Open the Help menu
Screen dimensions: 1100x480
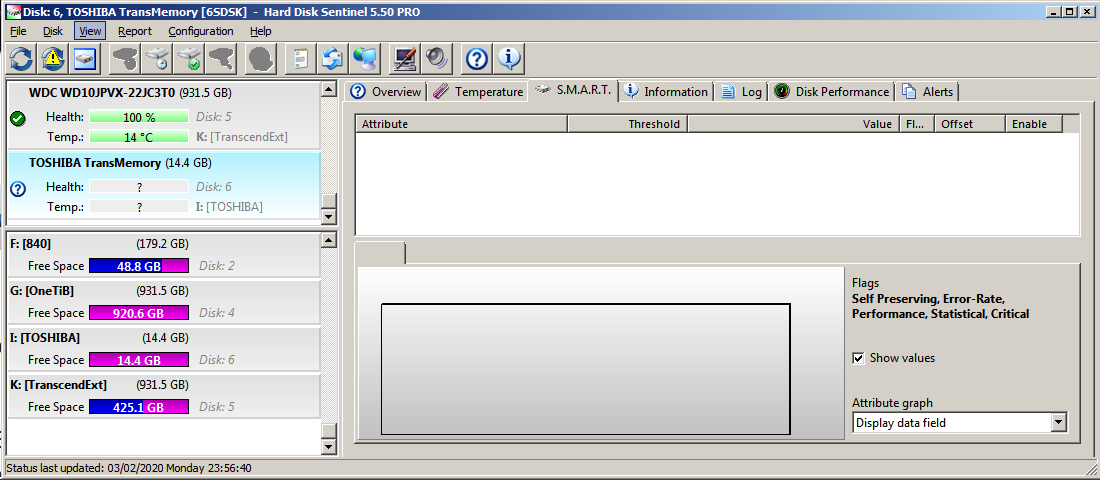point(260,31)
